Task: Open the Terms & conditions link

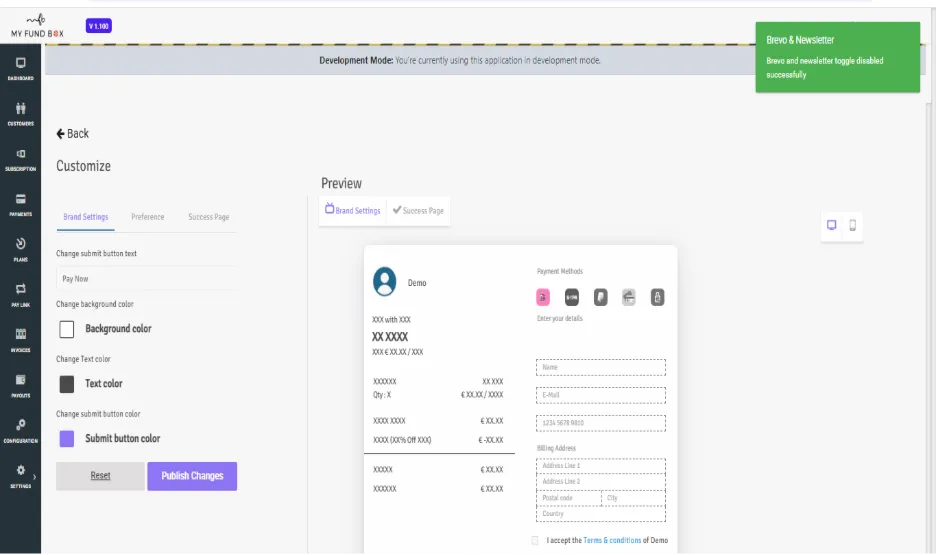Action: tap(612, 541)
